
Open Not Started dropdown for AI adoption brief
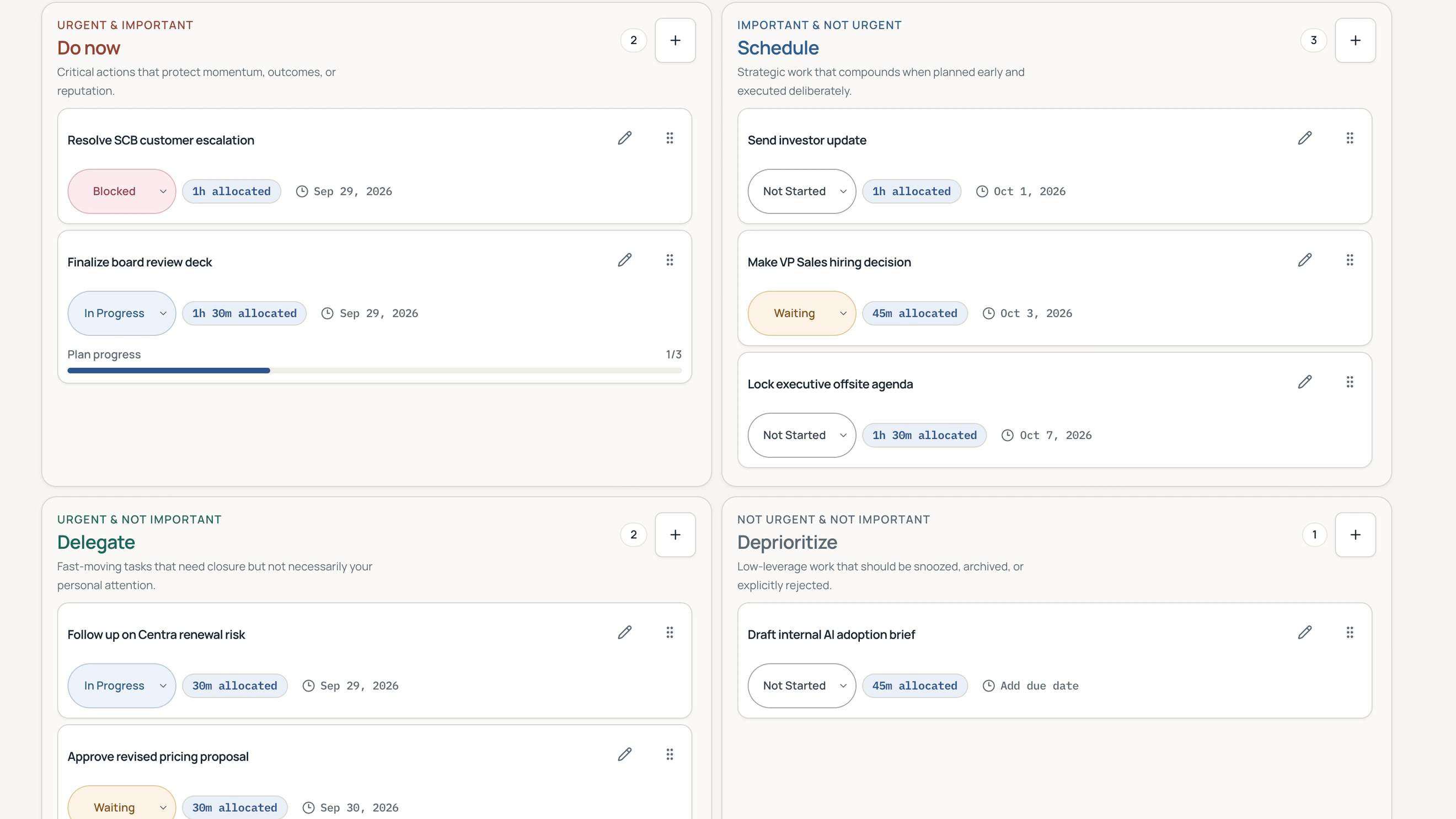click(801, 686)
